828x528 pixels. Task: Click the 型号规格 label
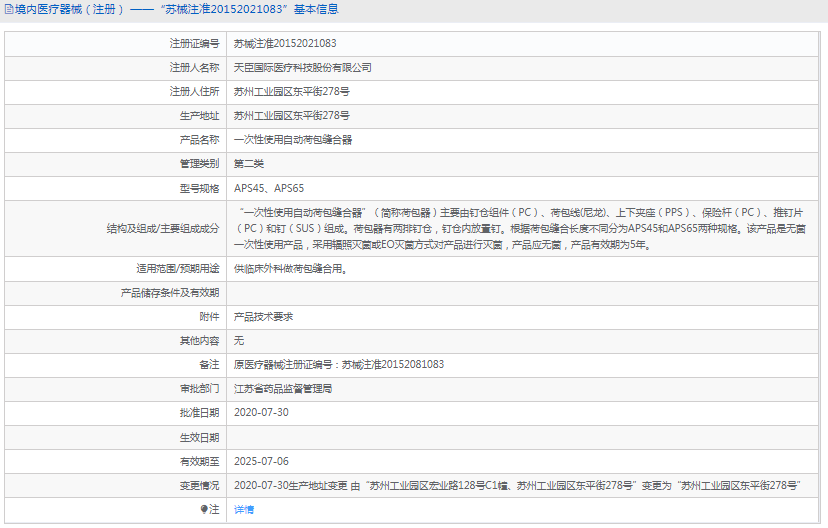[x=199, y=188]
